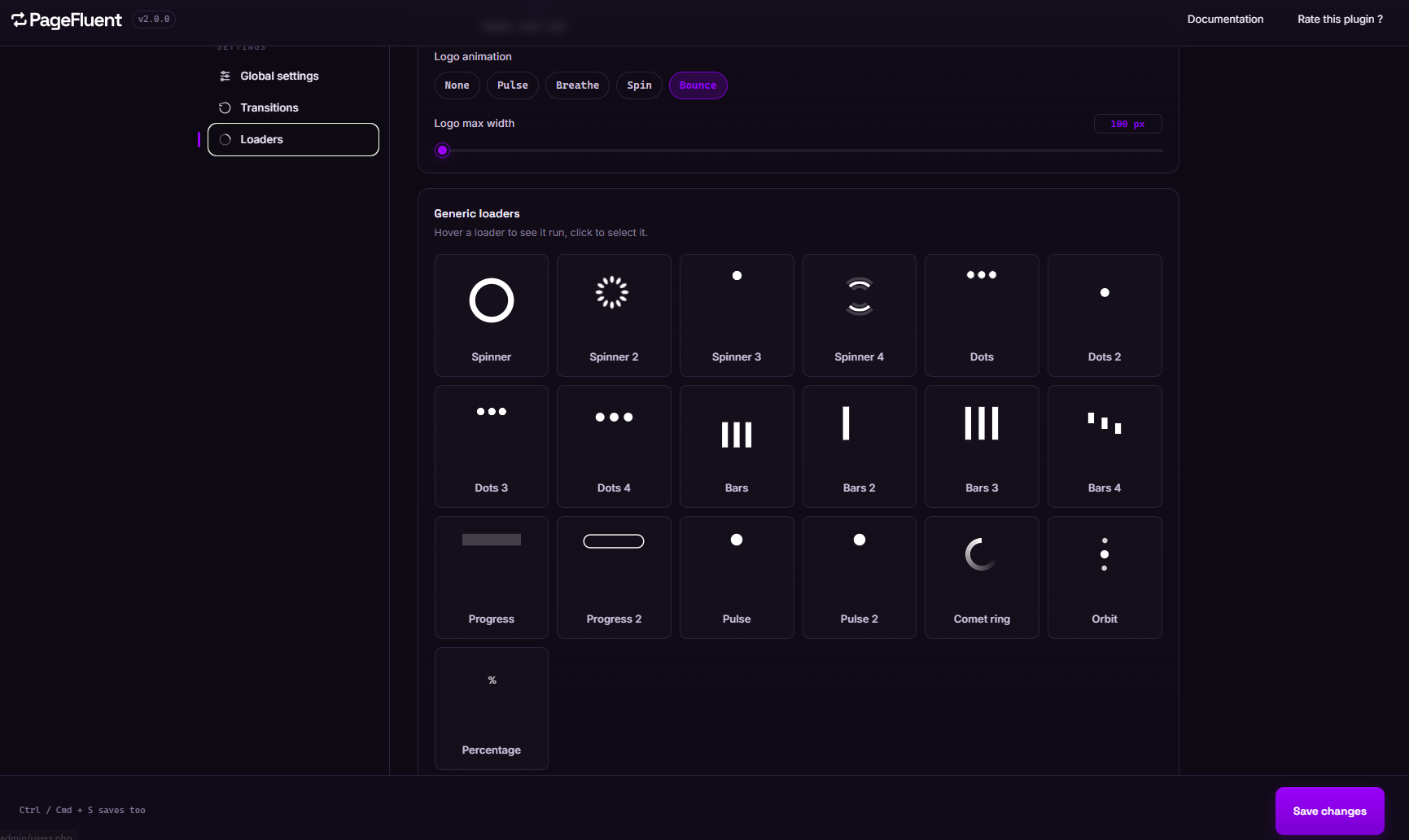Click the Loaders circle icon

225,139
